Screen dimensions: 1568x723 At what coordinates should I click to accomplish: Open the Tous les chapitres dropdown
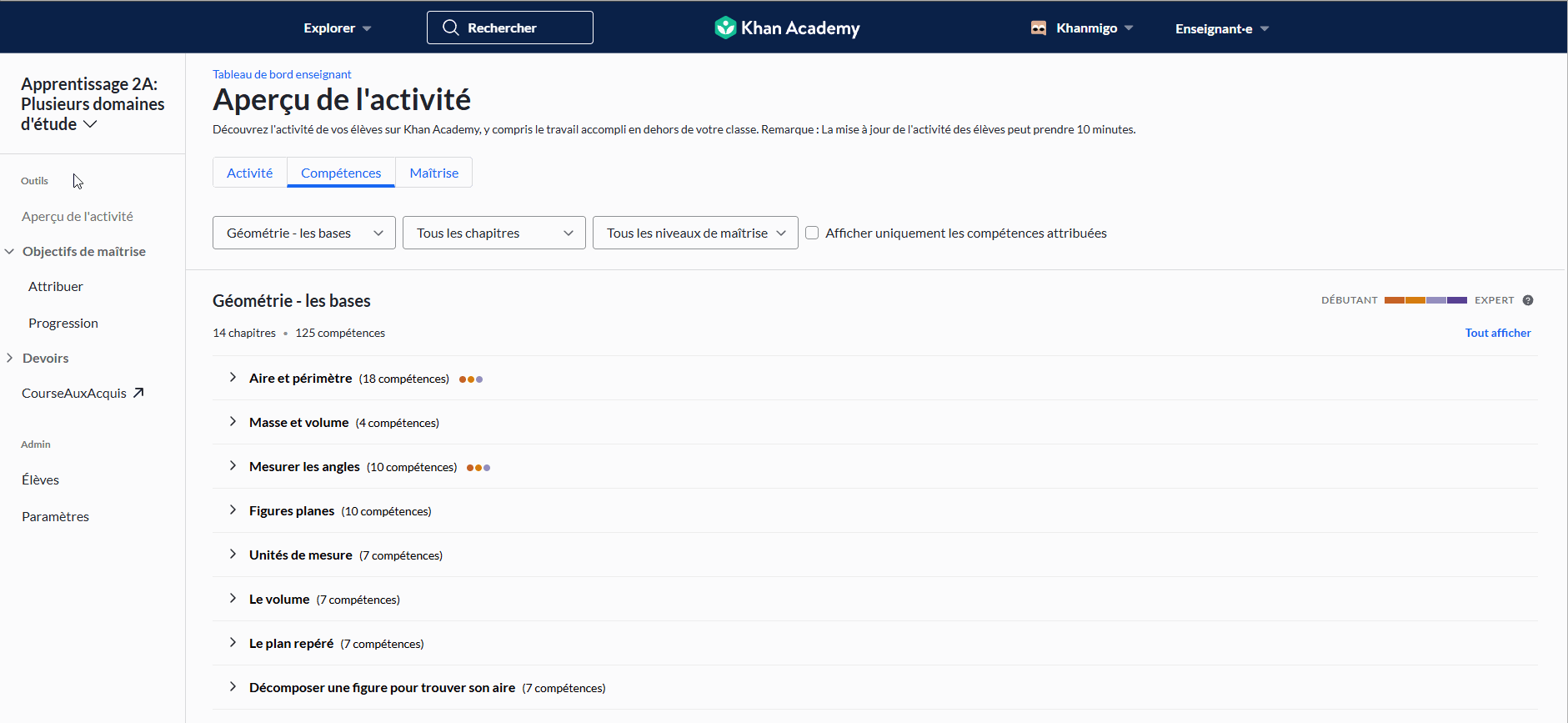[x=494, y=233]
